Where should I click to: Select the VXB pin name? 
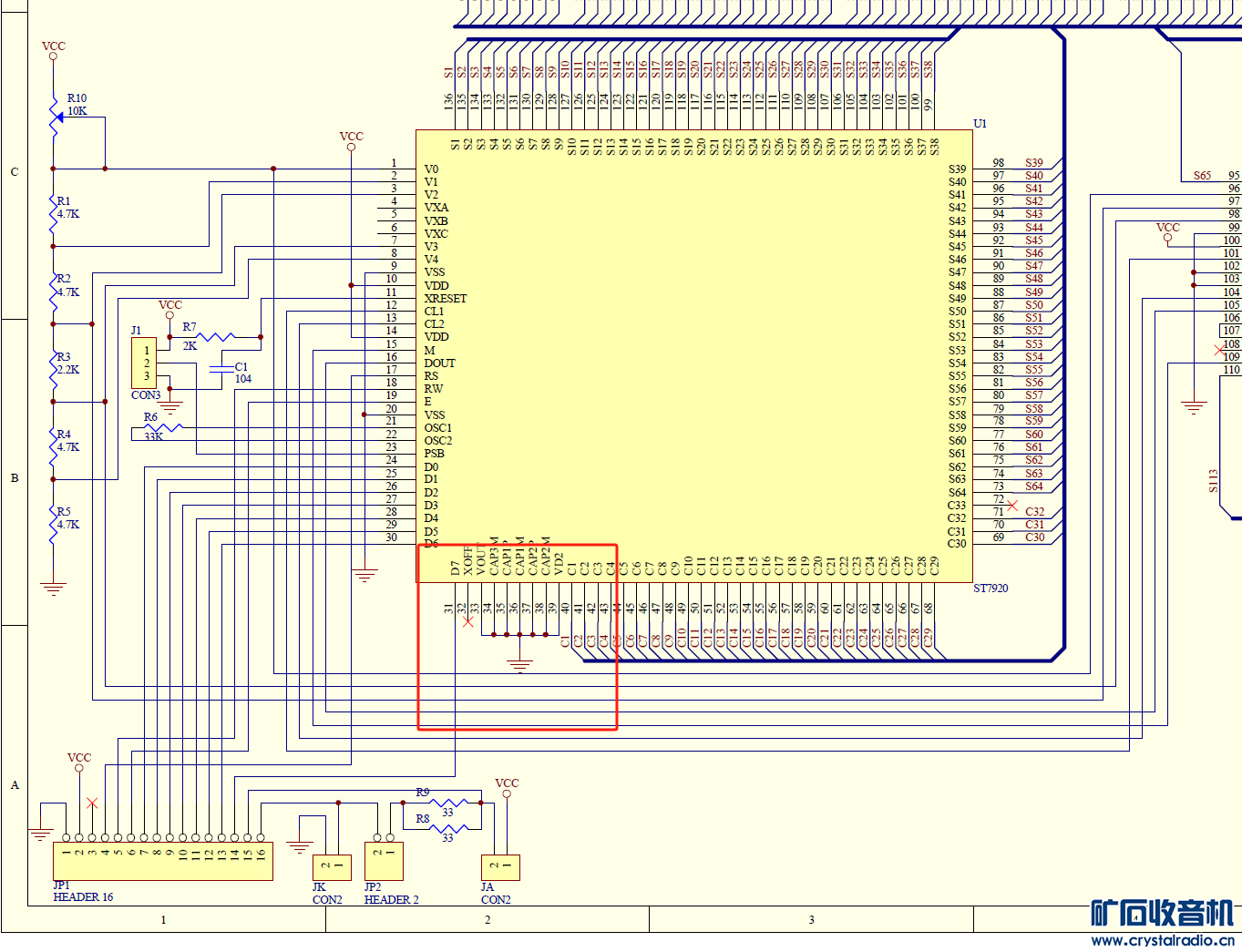point(436,221)
